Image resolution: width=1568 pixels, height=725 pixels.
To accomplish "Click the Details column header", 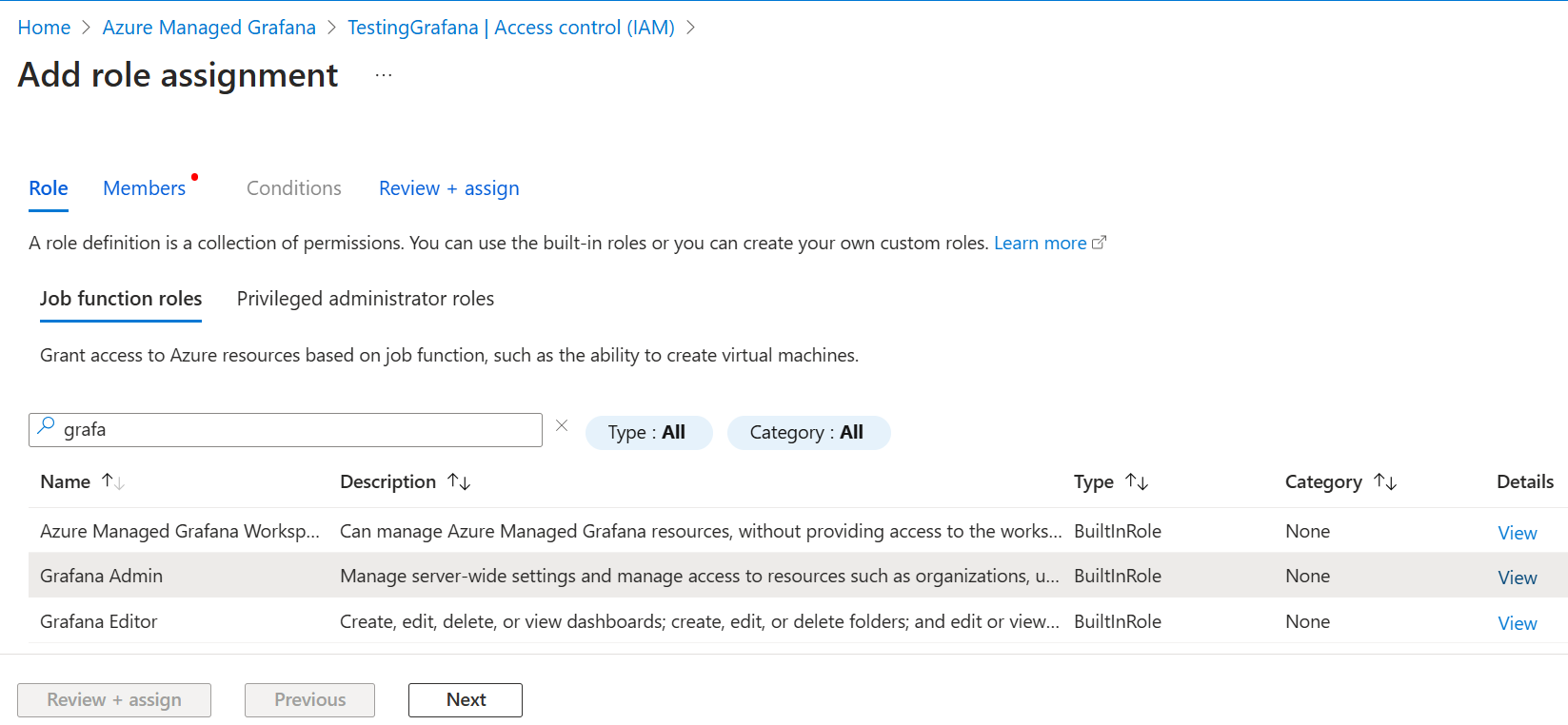I will (1525, 481).
